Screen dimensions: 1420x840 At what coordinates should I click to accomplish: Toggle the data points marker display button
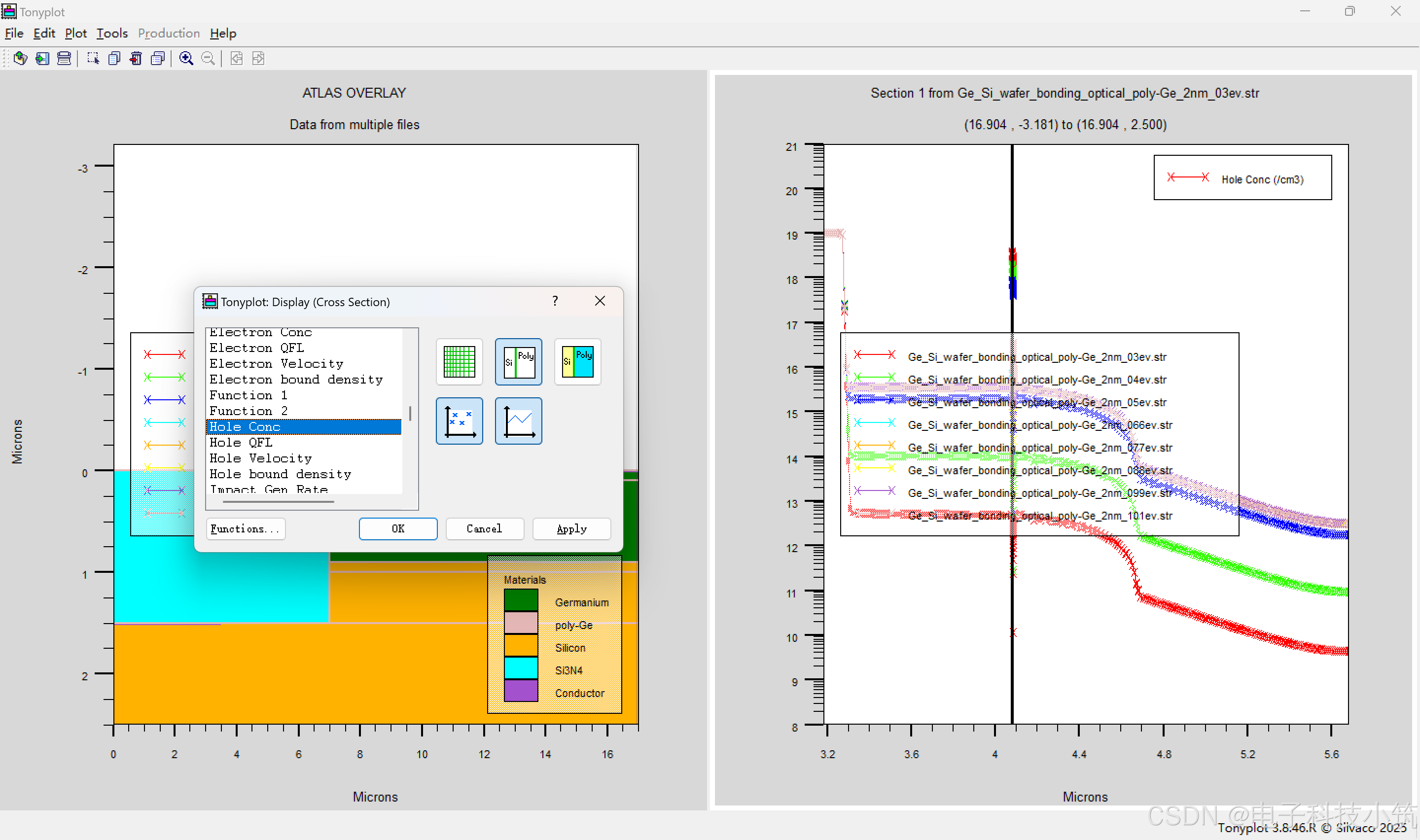(x=459, y=421)
